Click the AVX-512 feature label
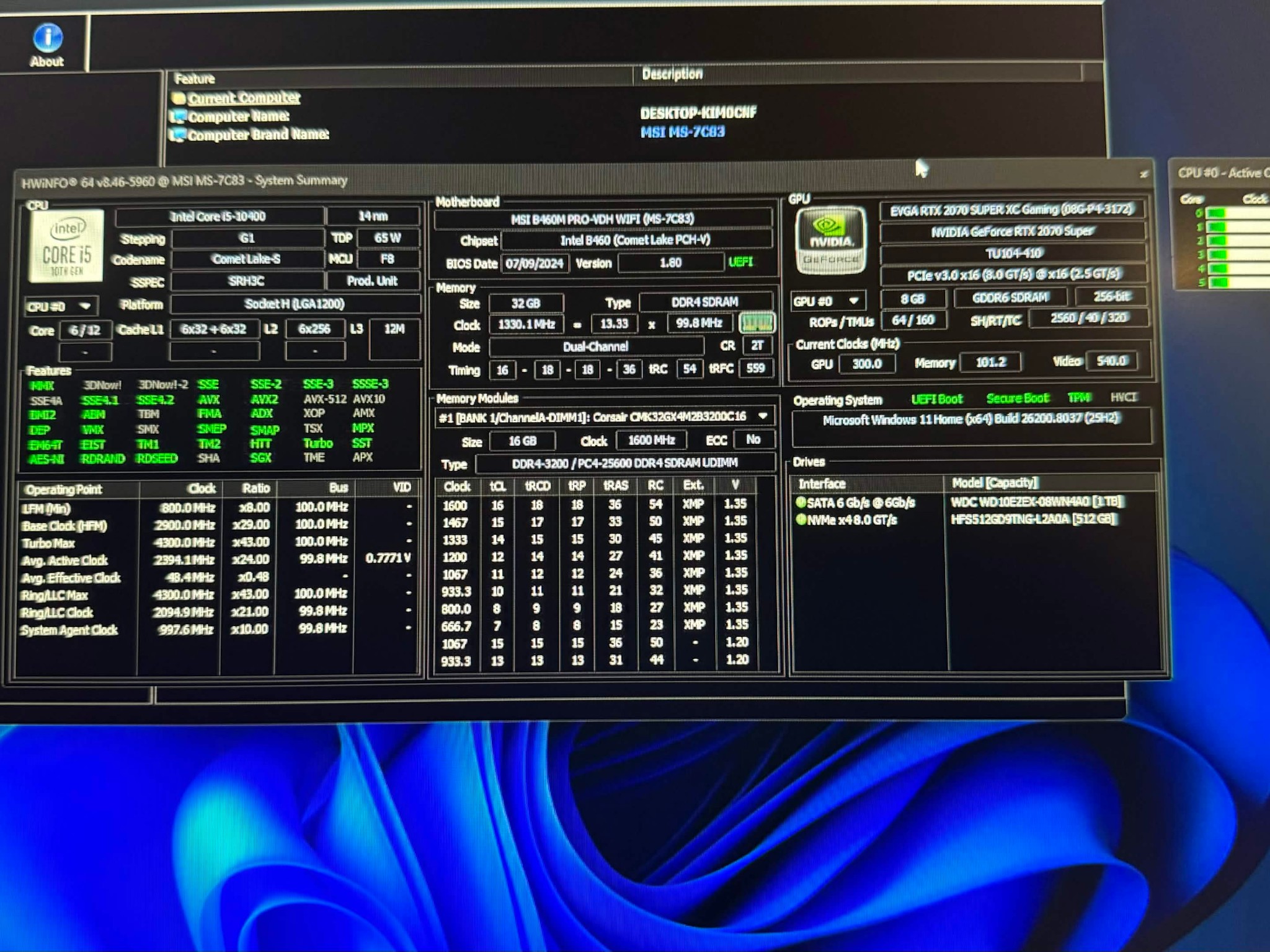This screenshot has height=952, width=1270. click(325, 399)
